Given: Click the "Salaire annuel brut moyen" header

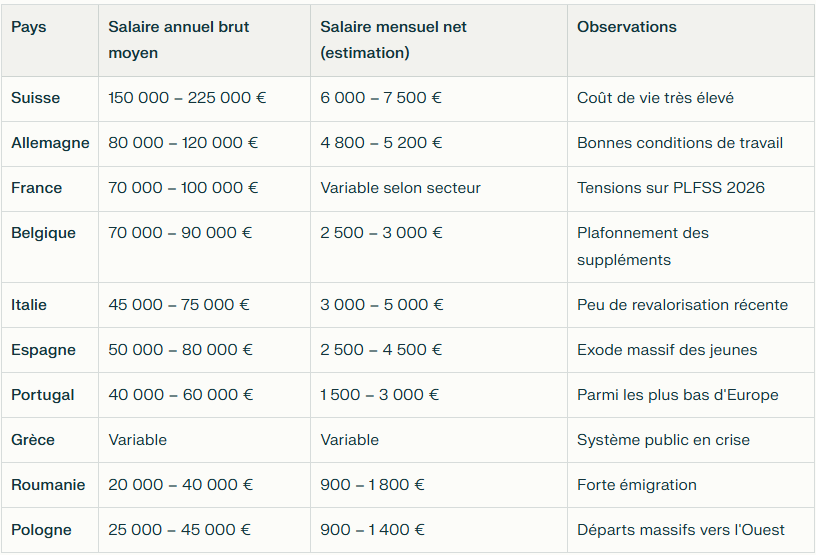Looking at the screenshot, I should coord(179,40).
